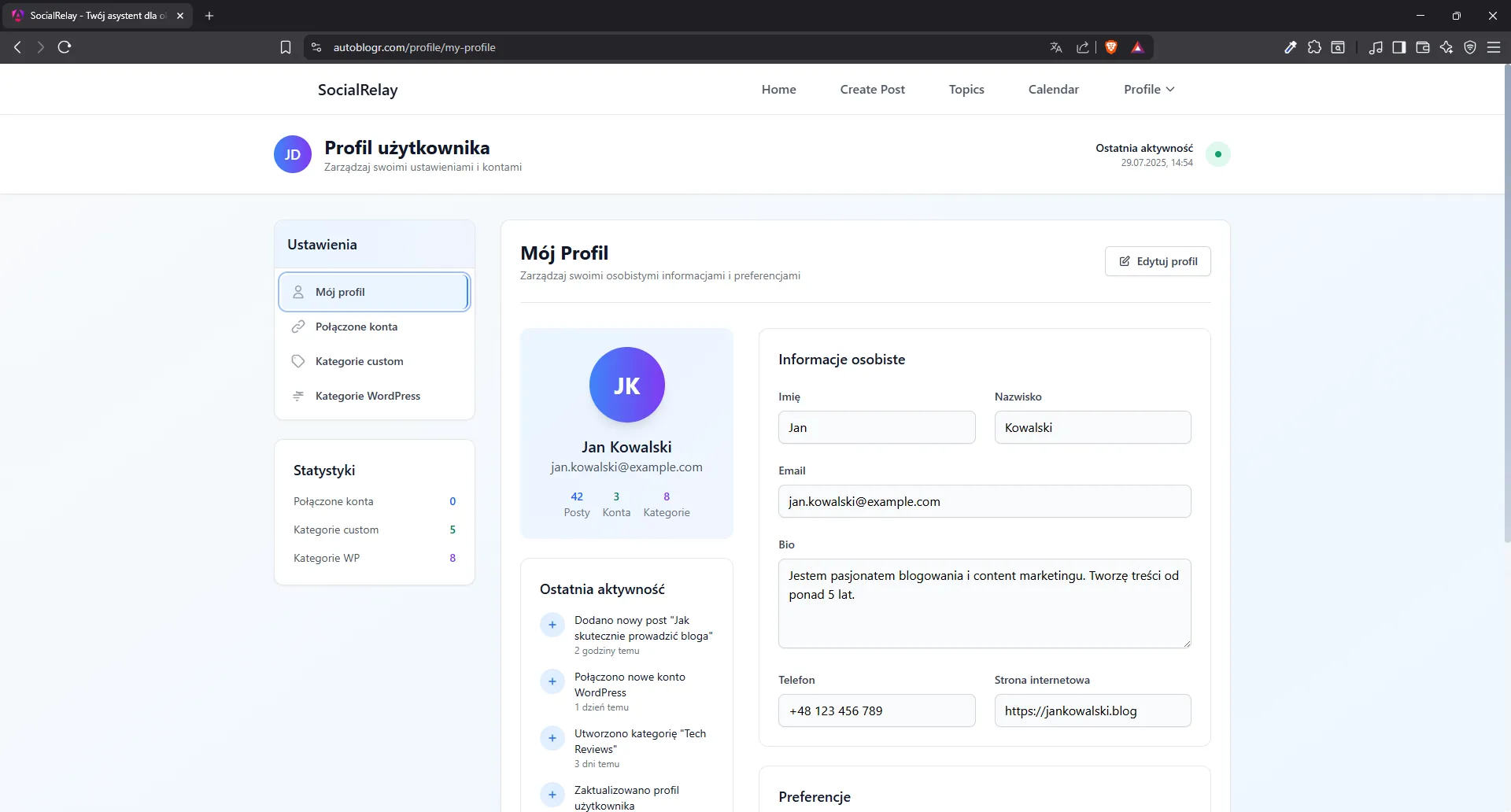The image size is (1511, 812).
Task: Click the SocialRelay logo link
Action: [358, 90]
